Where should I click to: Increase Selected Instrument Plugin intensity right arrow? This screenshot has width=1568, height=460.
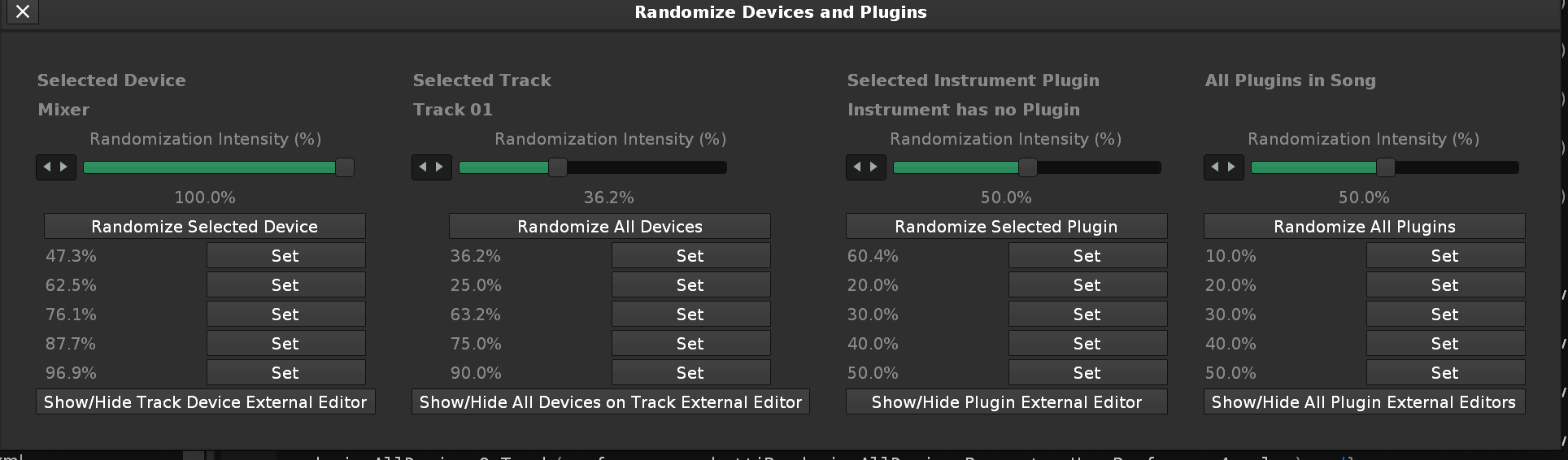(x=874, y=167)
